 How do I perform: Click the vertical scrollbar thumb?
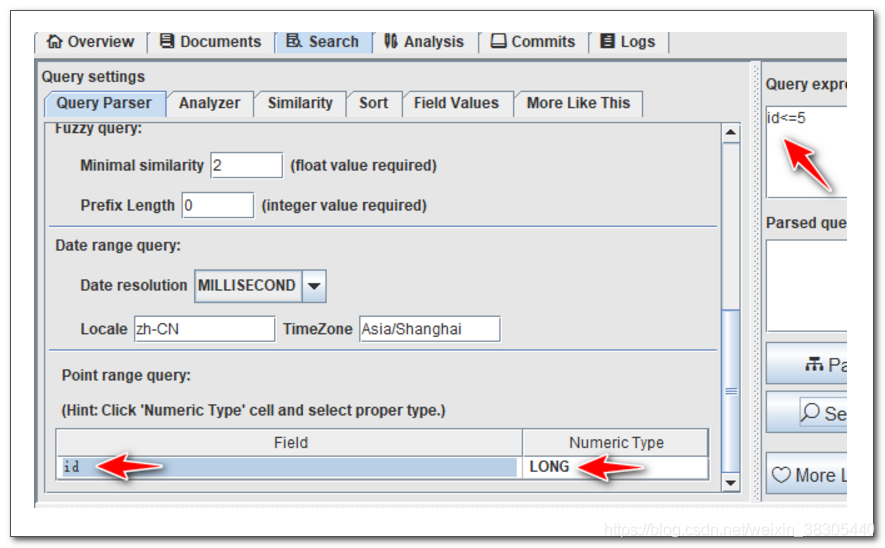tap(730, 391)
